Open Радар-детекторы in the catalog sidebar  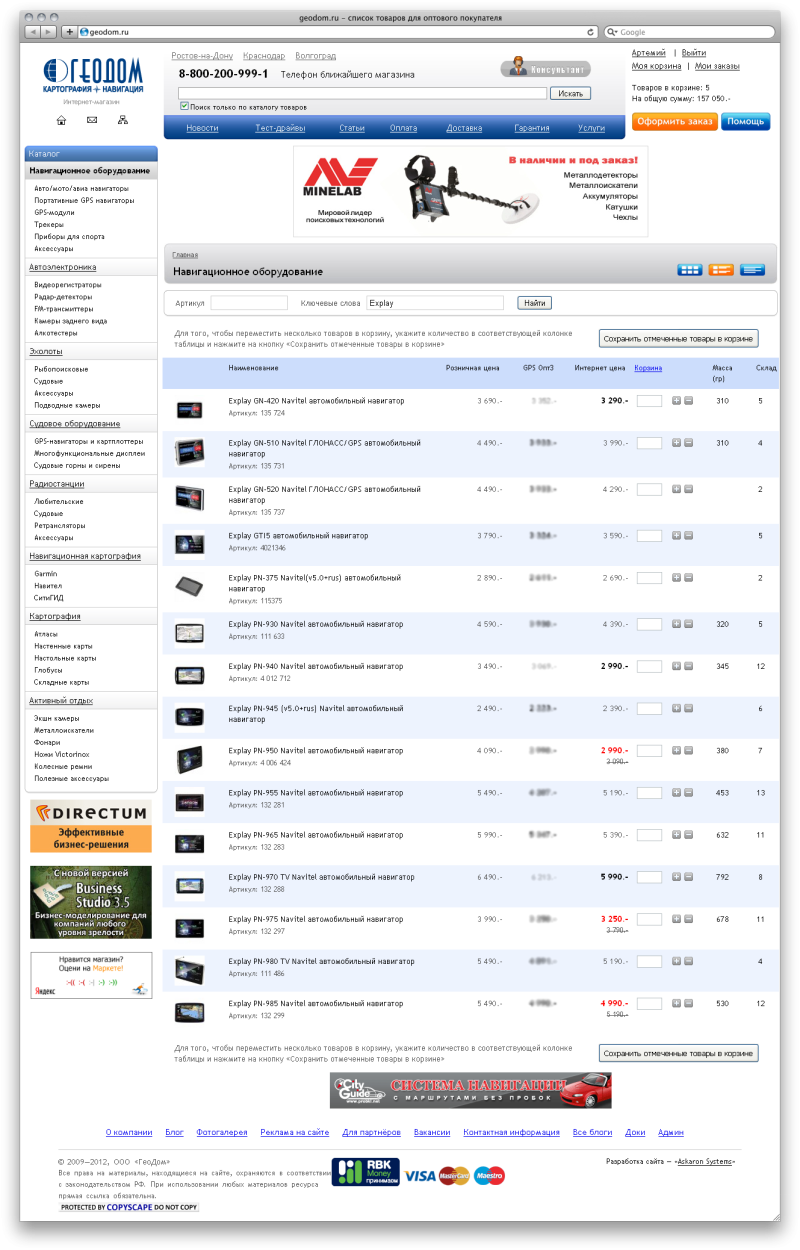click(63, 297)
